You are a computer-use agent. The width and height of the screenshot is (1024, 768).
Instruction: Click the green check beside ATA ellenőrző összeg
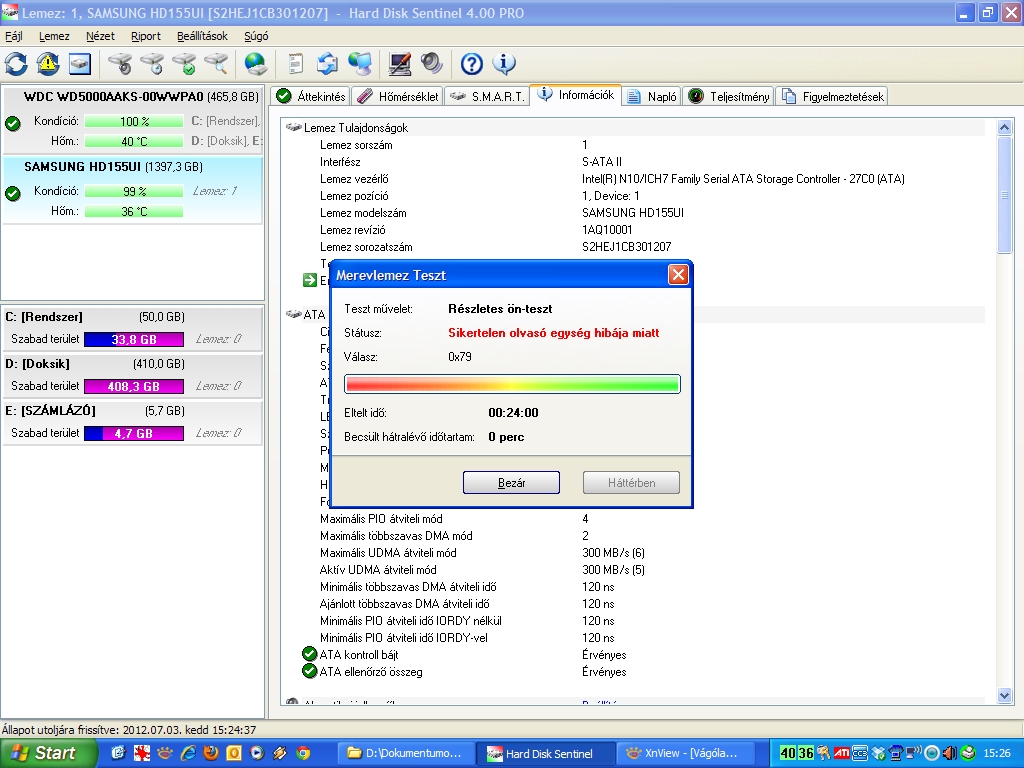tap(310, 671)
